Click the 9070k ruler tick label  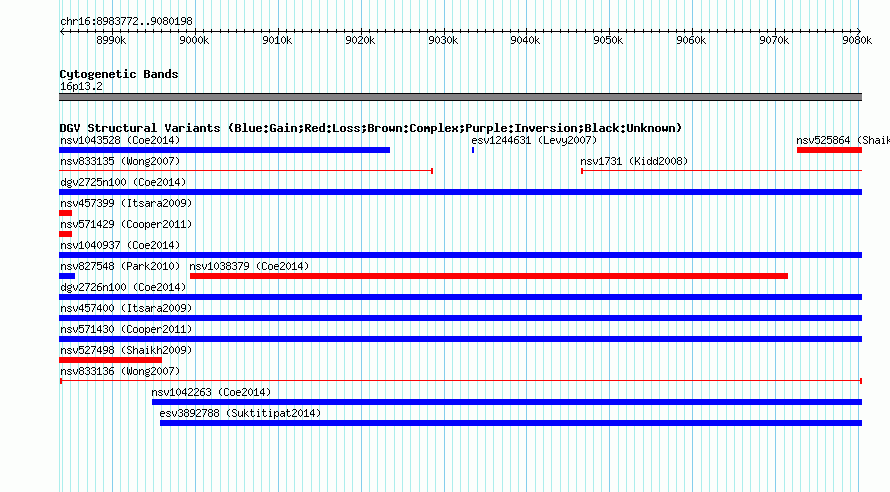(774, 40)
